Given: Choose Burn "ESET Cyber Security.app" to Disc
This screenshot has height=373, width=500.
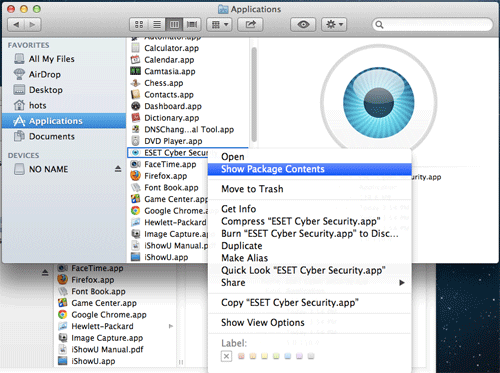Looking at the screenshot, I should 310,234.
